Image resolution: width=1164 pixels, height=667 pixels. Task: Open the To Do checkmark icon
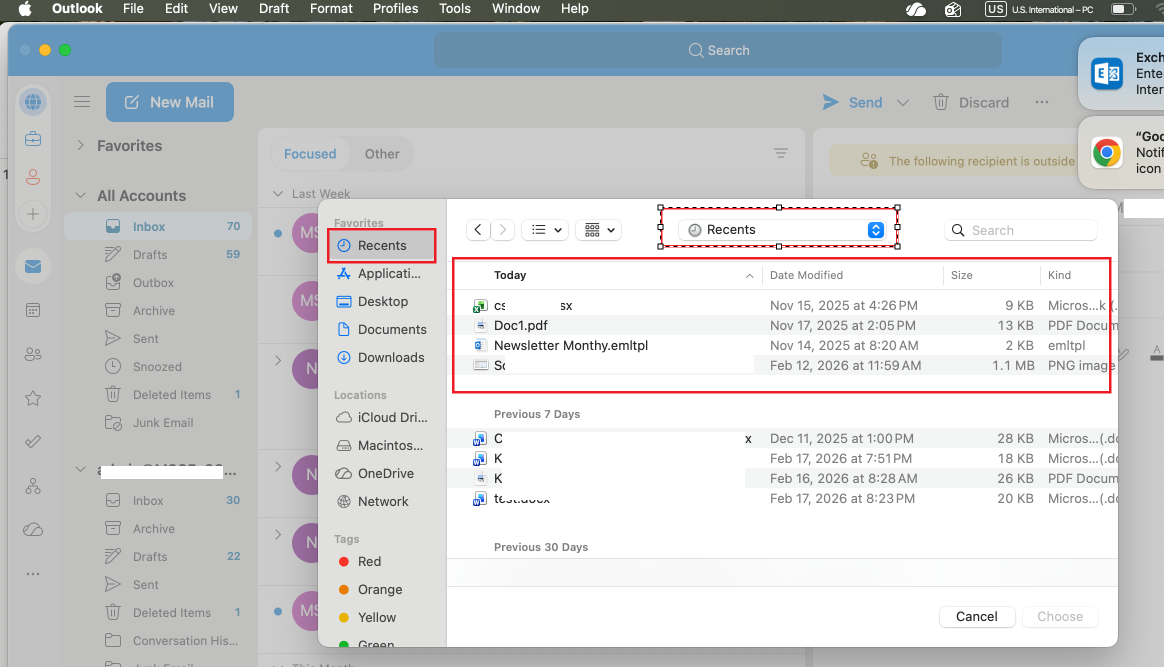coord(33,442)
